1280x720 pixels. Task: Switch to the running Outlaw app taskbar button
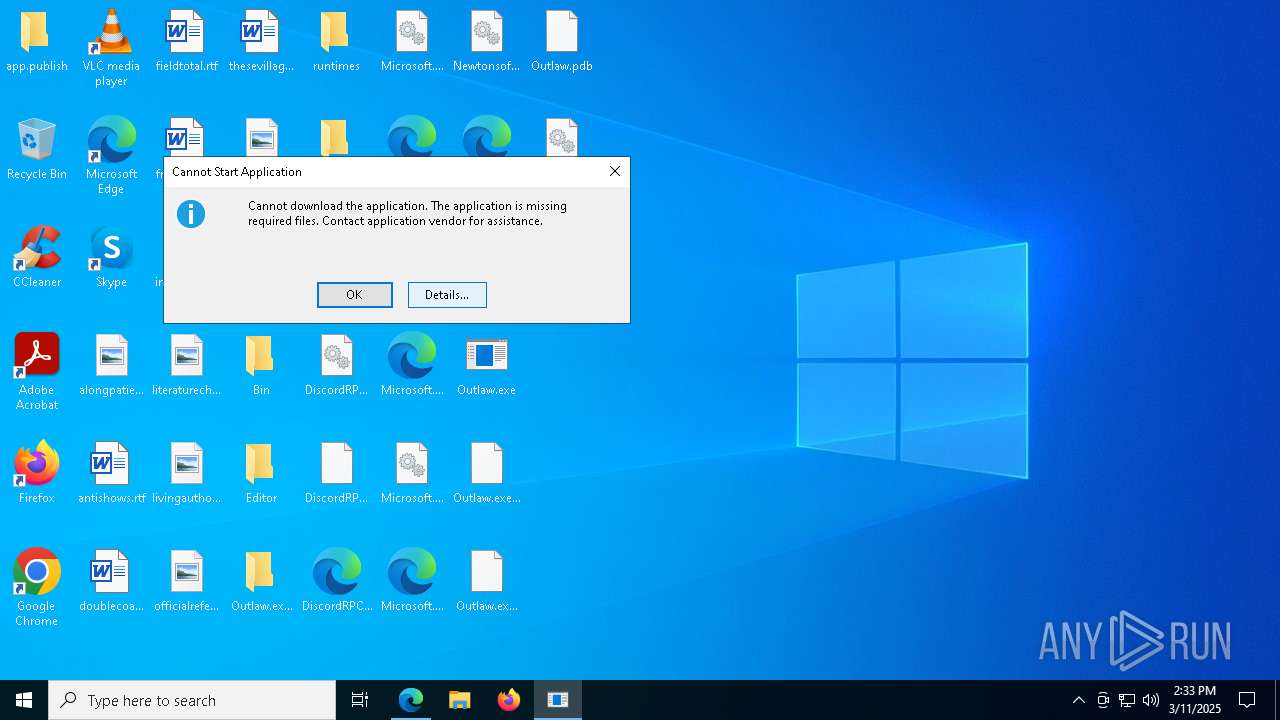(558, 700)
